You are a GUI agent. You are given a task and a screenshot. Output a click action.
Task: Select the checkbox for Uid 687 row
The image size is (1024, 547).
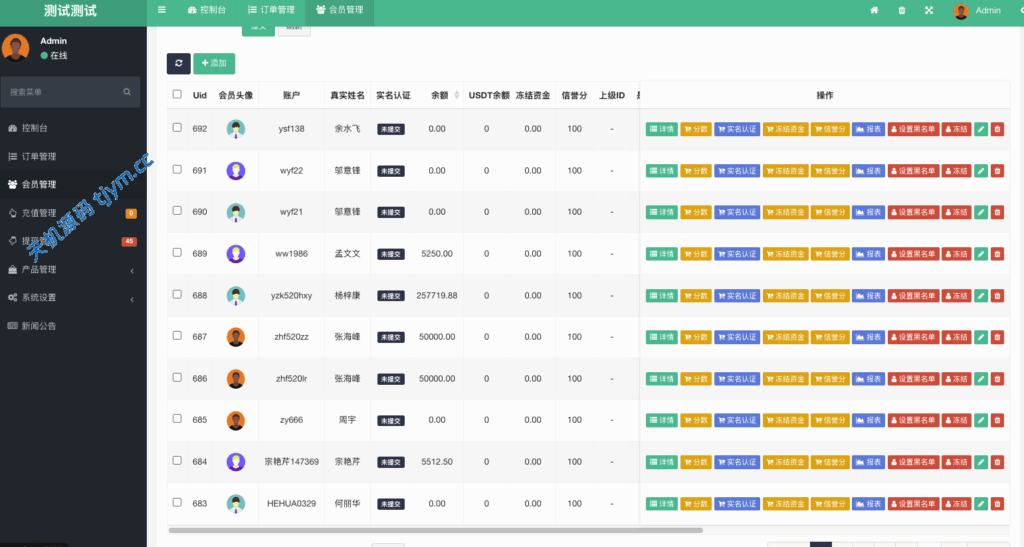click(177, 336)
